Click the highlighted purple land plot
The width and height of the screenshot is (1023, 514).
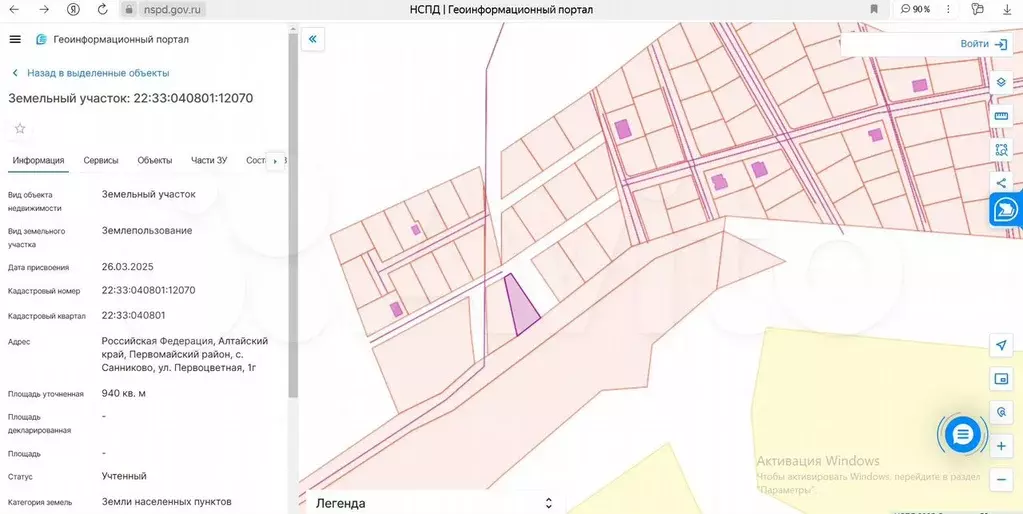pyautogui.click(x=521, y=305)
